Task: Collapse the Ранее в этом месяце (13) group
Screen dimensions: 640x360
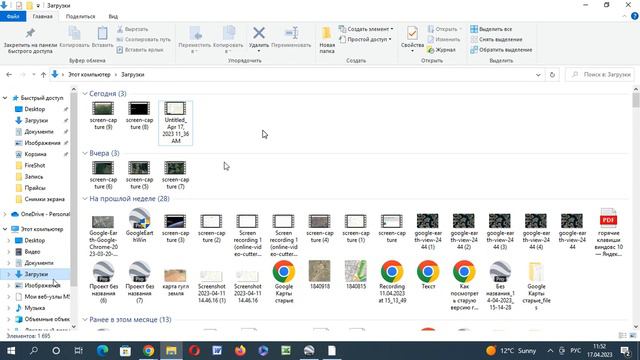Action: coord(85,320)
